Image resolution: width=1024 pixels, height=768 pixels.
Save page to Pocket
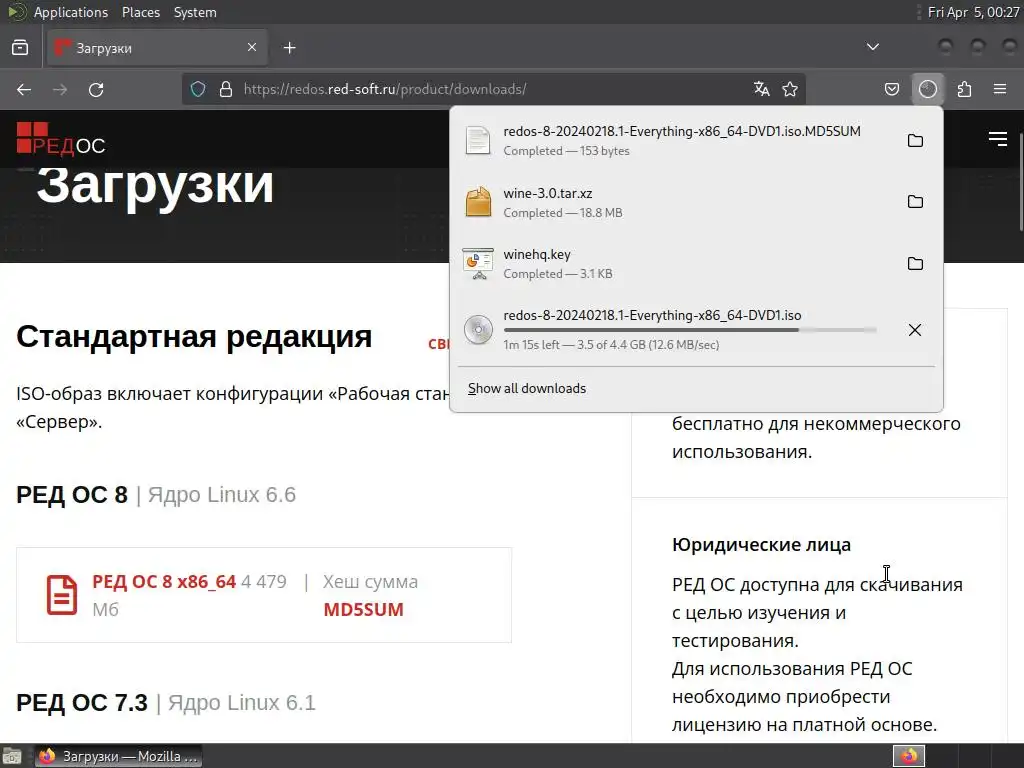tap(892, 89)
